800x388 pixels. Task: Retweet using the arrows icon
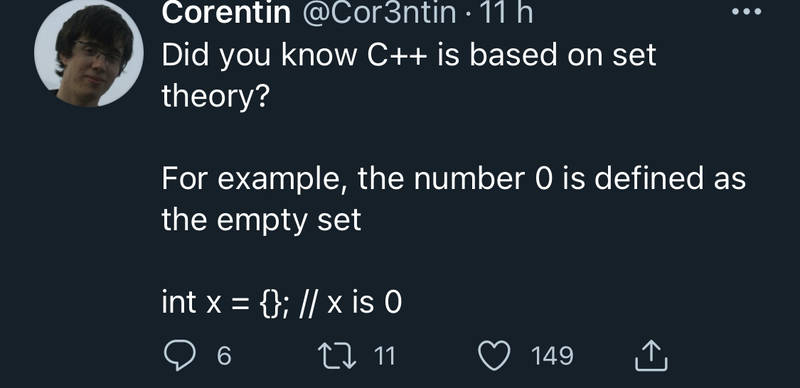click(337, 355)
